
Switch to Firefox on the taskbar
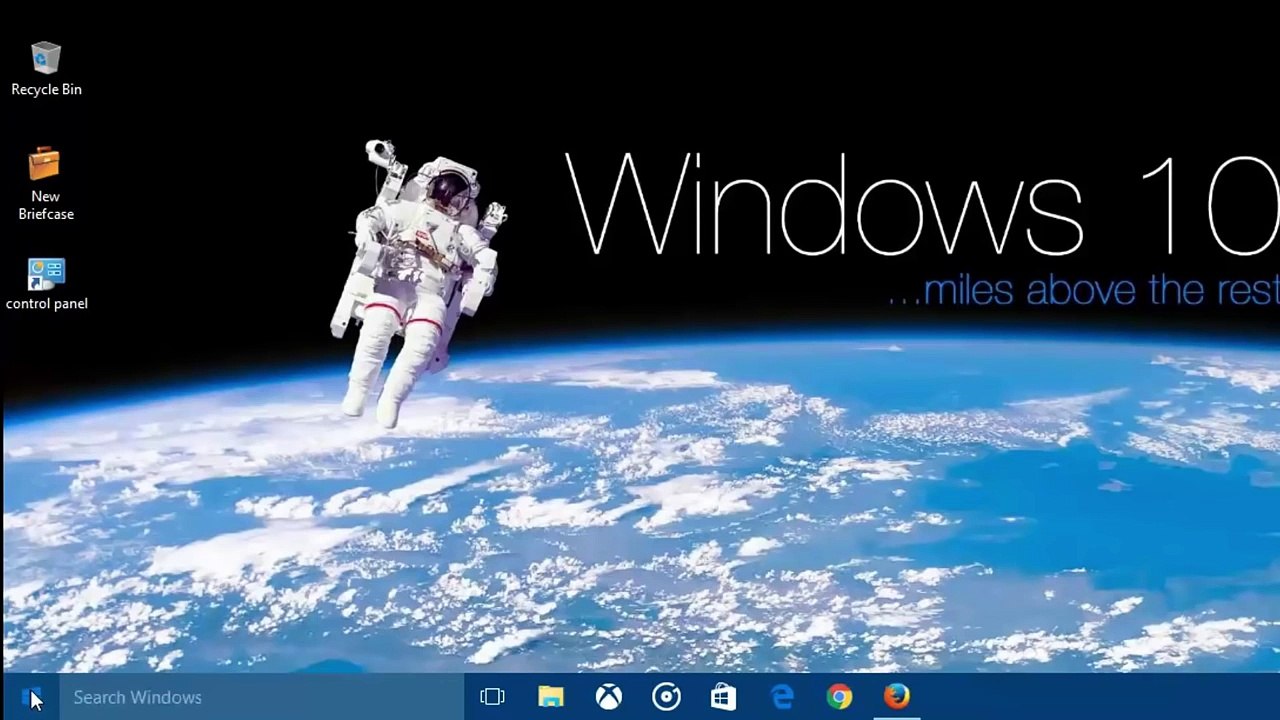coord(897,697)
